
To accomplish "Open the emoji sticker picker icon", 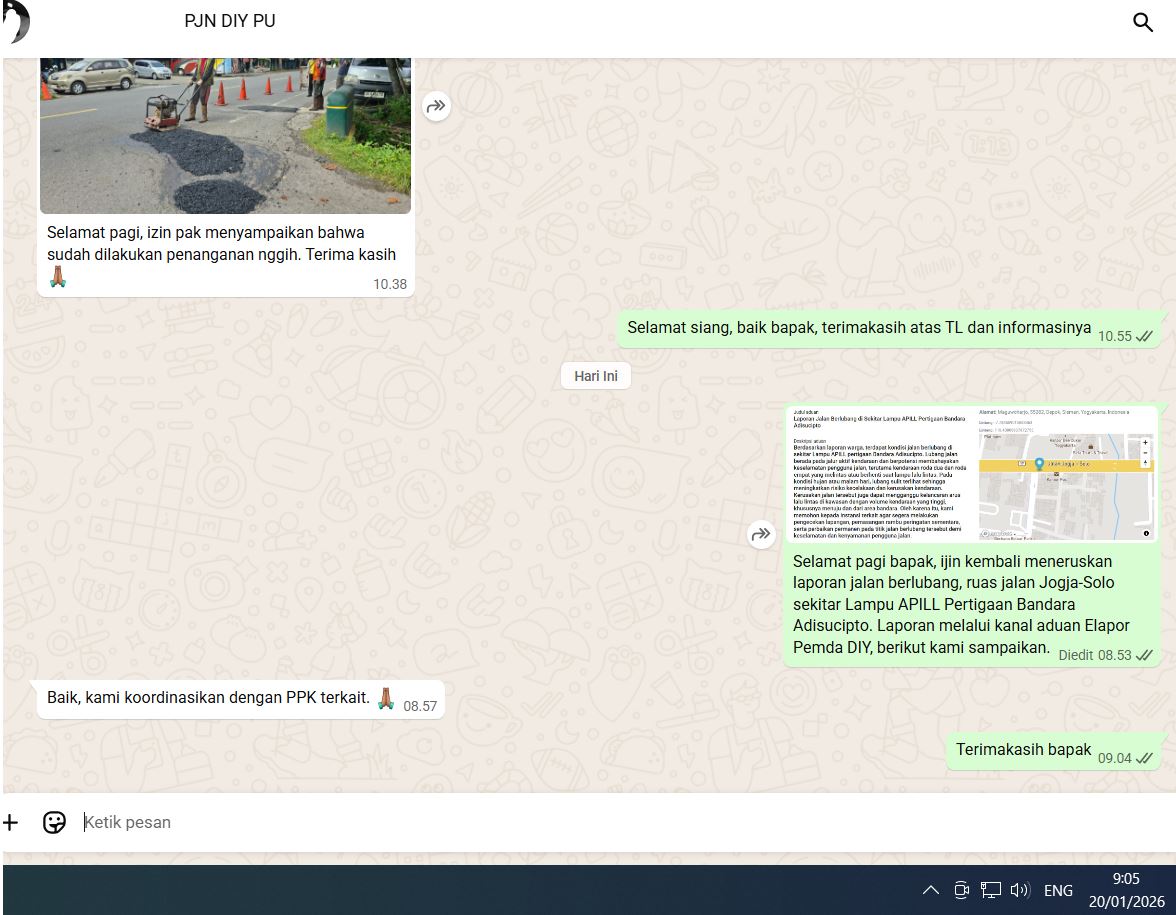I will pyautogui.click(x=54, y=822).
